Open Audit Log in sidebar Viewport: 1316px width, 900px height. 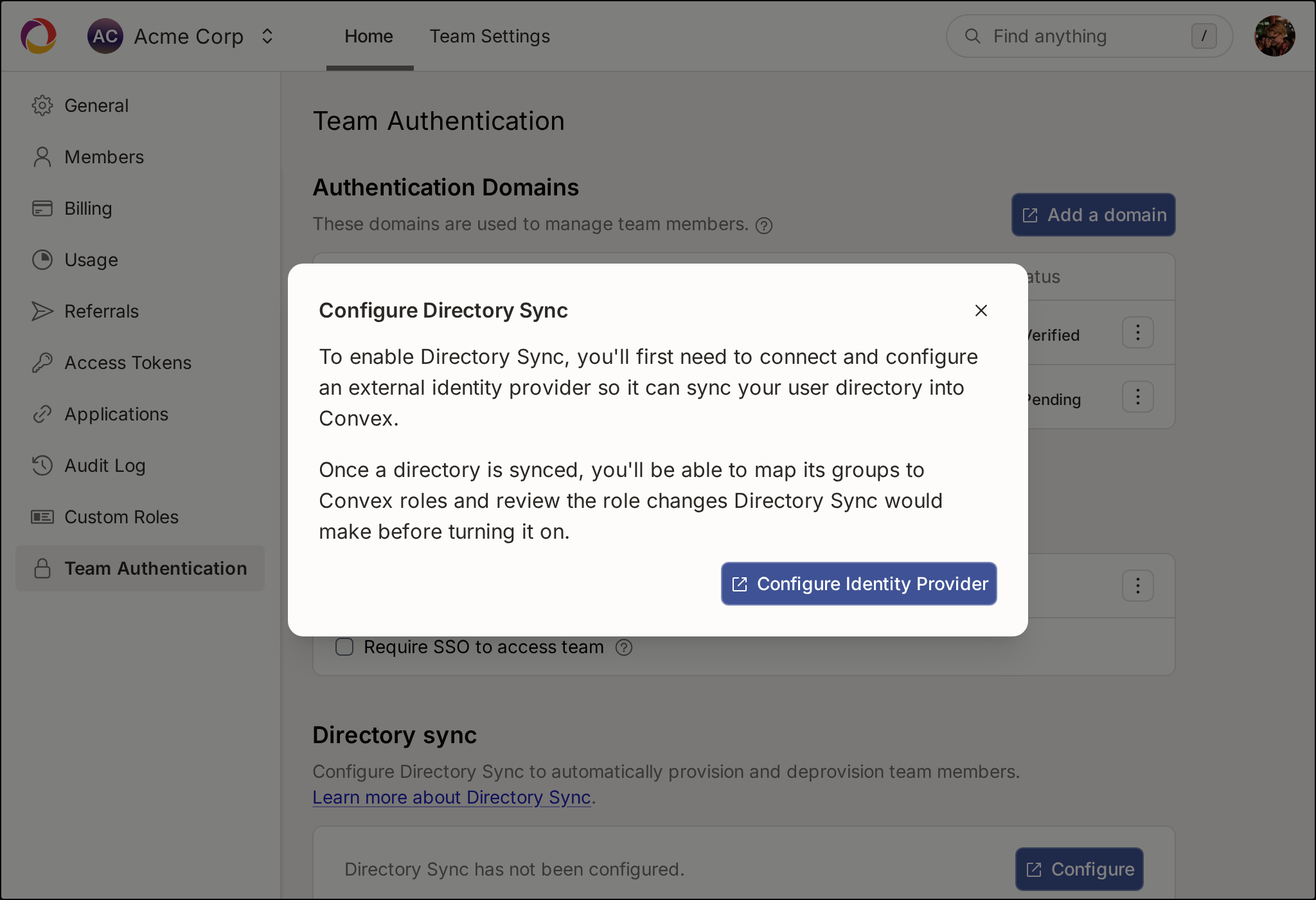[x=140, y=465]
